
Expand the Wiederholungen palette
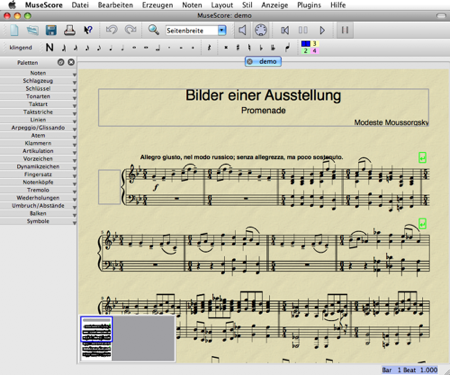[x=38, y=198]
